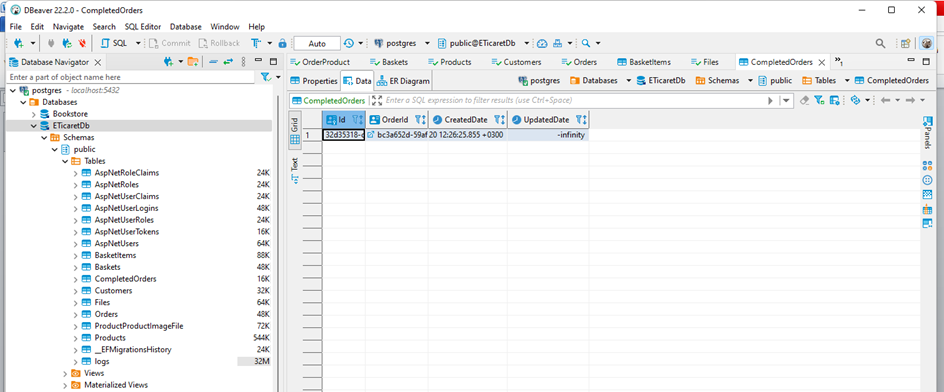This screenshot has width=944, height=392.
Task: Collapse the postgres connection node
Action: [x=13, y=90]
